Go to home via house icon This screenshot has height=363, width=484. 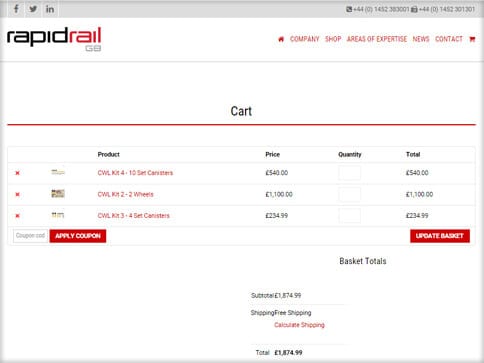(x=281, y=39)
